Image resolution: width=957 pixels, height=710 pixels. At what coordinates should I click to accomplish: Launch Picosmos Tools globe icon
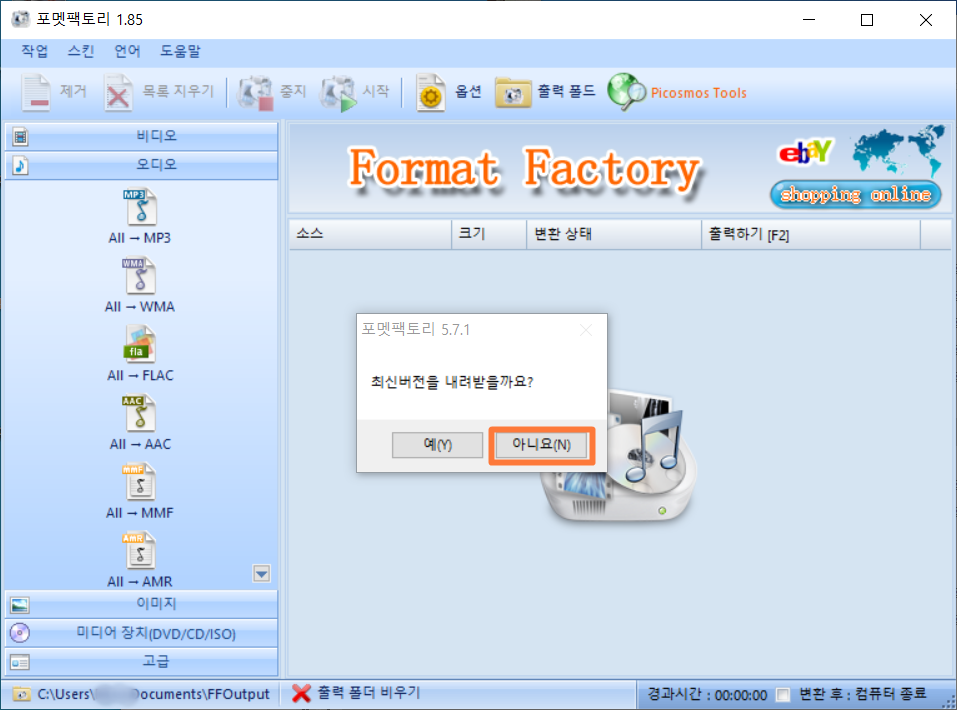pos(626,92)
